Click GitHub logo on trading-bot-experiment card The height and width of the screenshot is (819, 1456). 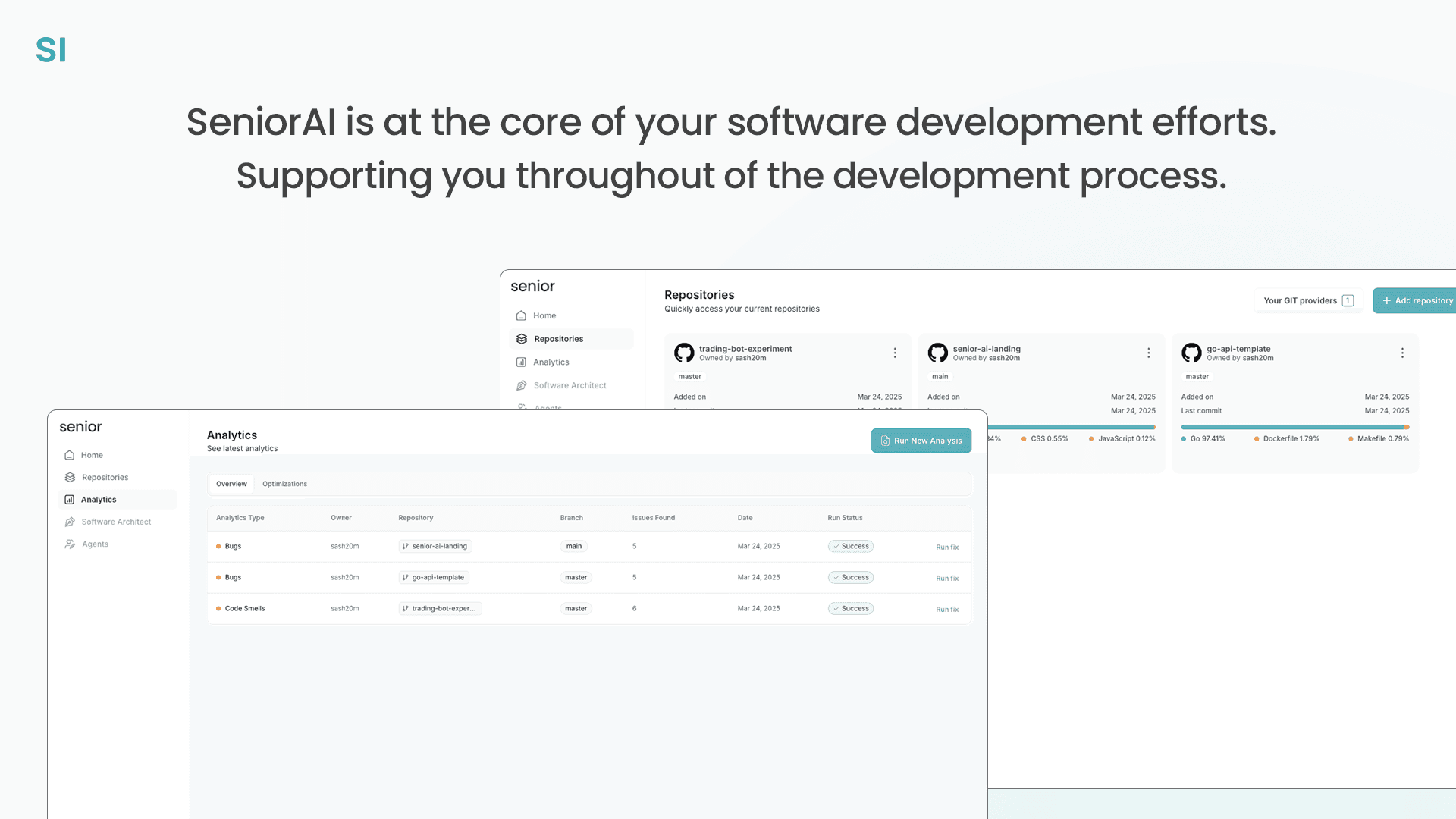pos(684,353)
